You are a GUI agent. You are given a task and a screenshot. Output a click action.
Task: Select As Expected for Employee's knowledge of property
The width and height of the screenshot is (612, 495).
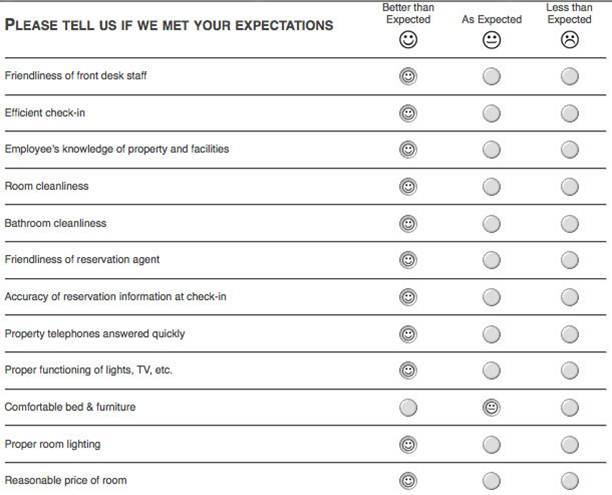491,150
